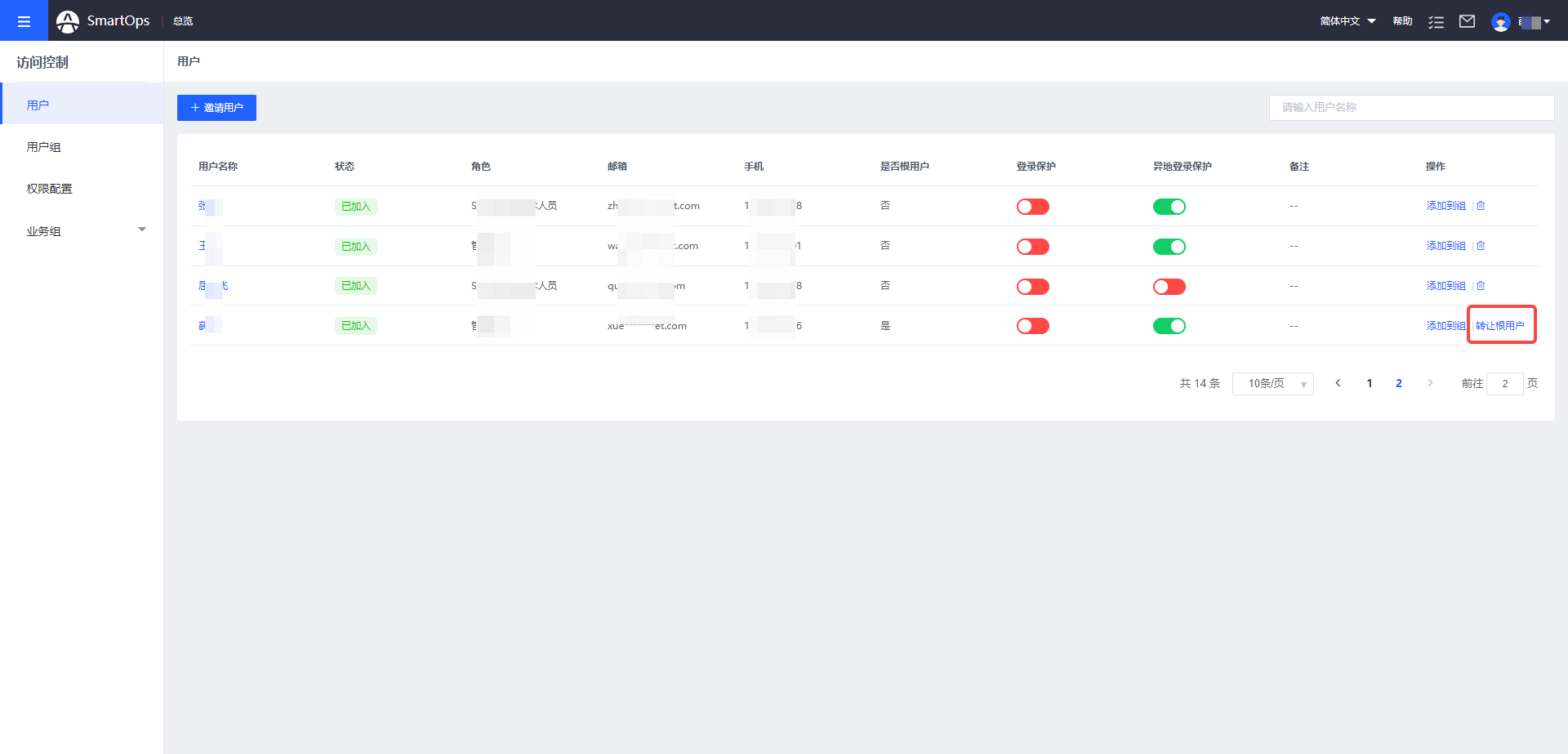Disable 异地登录保护 toggle in second row

click(x=1169, y=247)
